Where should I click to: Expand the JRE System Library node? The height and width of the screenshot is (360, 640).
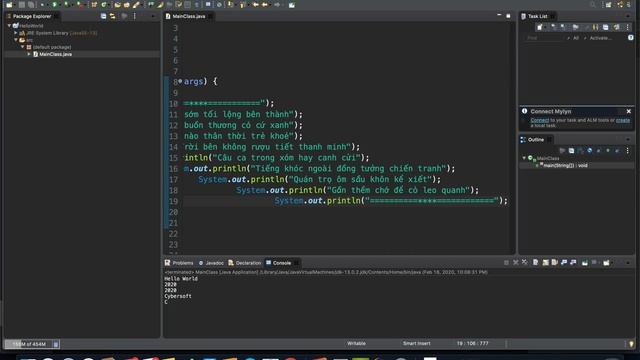(16, 33)
